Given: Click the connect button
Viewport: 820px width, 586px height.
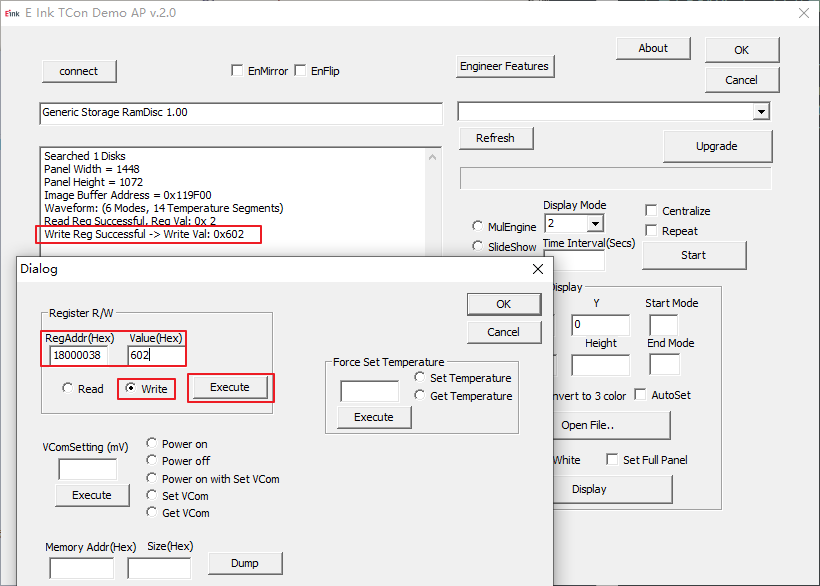Looking at the screenshot, I should (x=79, y=71).
